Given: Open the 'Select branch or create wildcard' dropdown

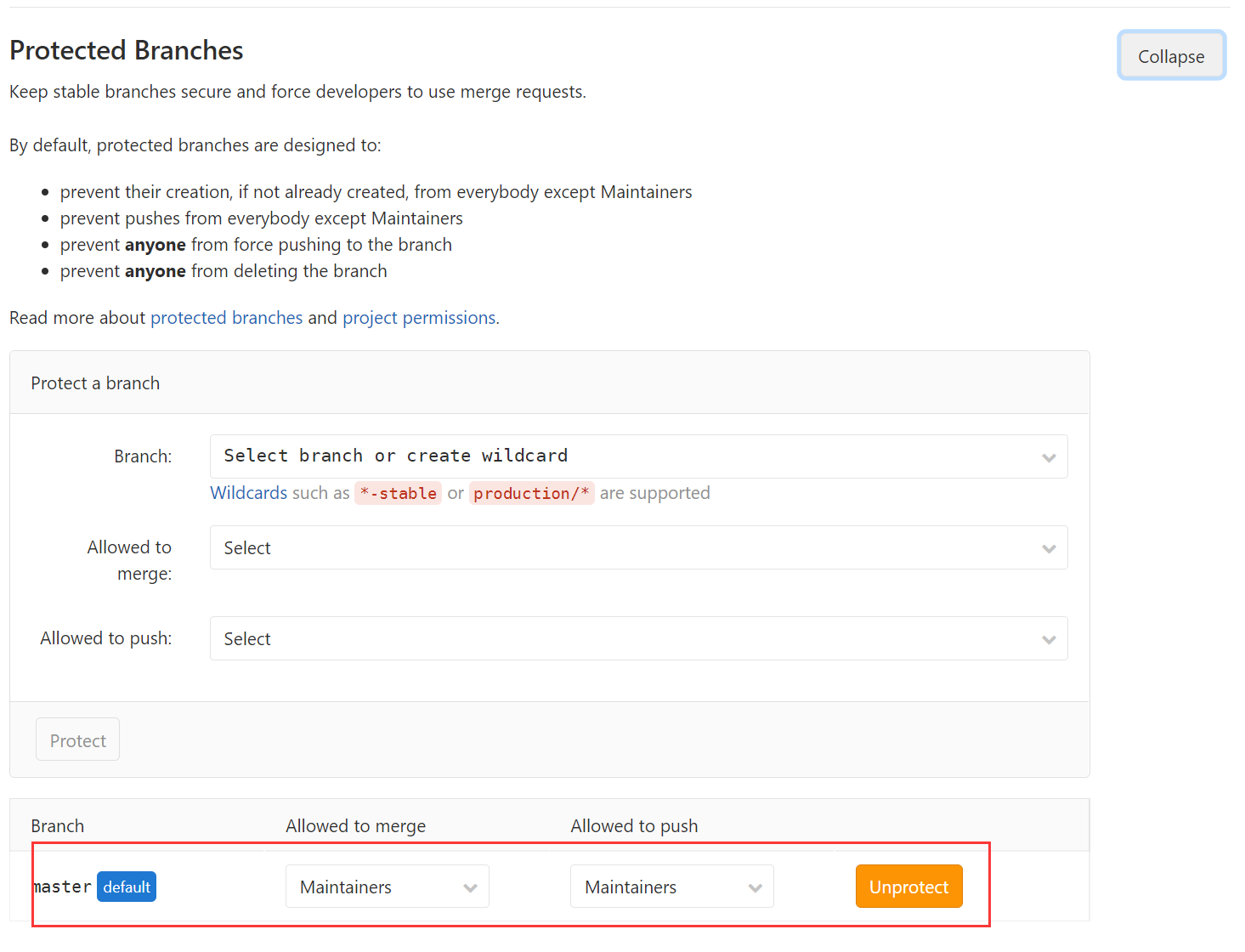Looking at the screenshot, I should (637, 456).
